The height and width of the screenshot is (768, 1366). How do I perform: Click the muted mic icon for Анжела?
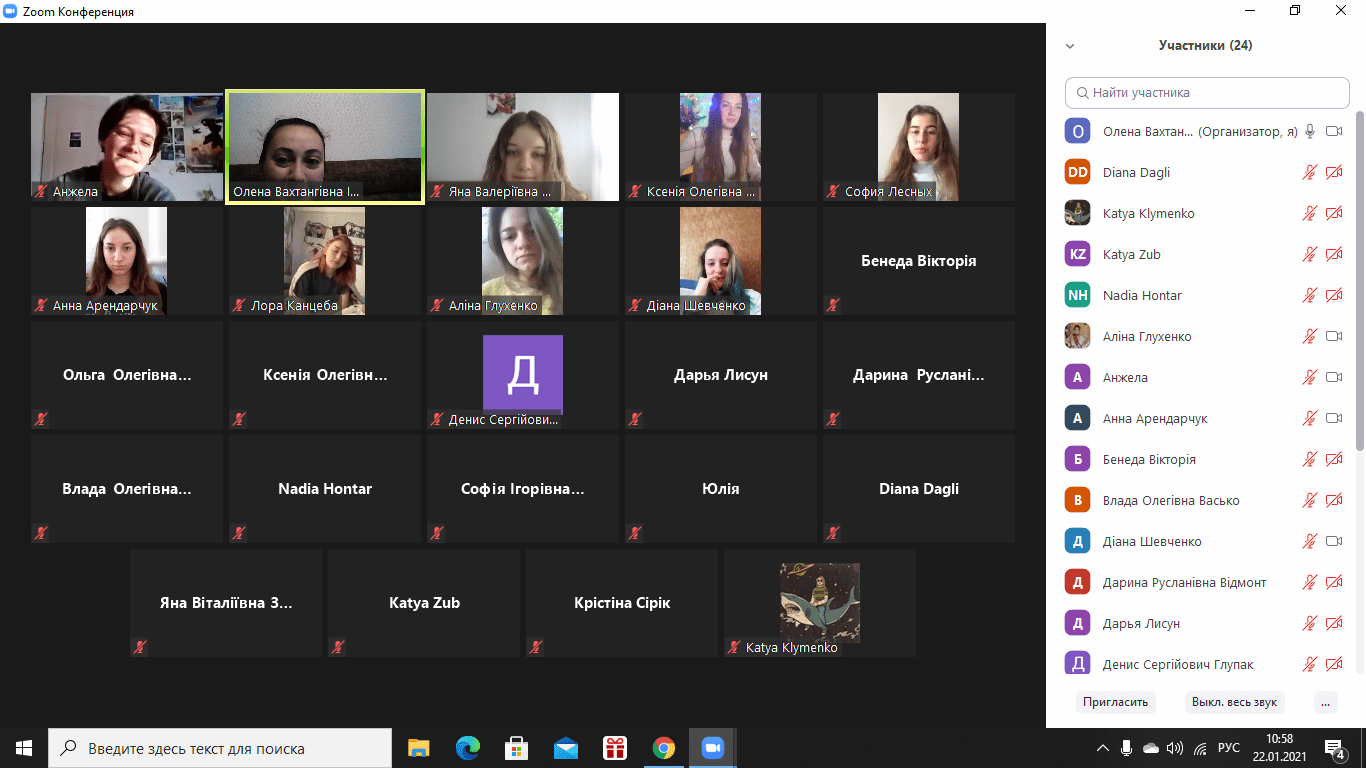[x=1310, y=377]
